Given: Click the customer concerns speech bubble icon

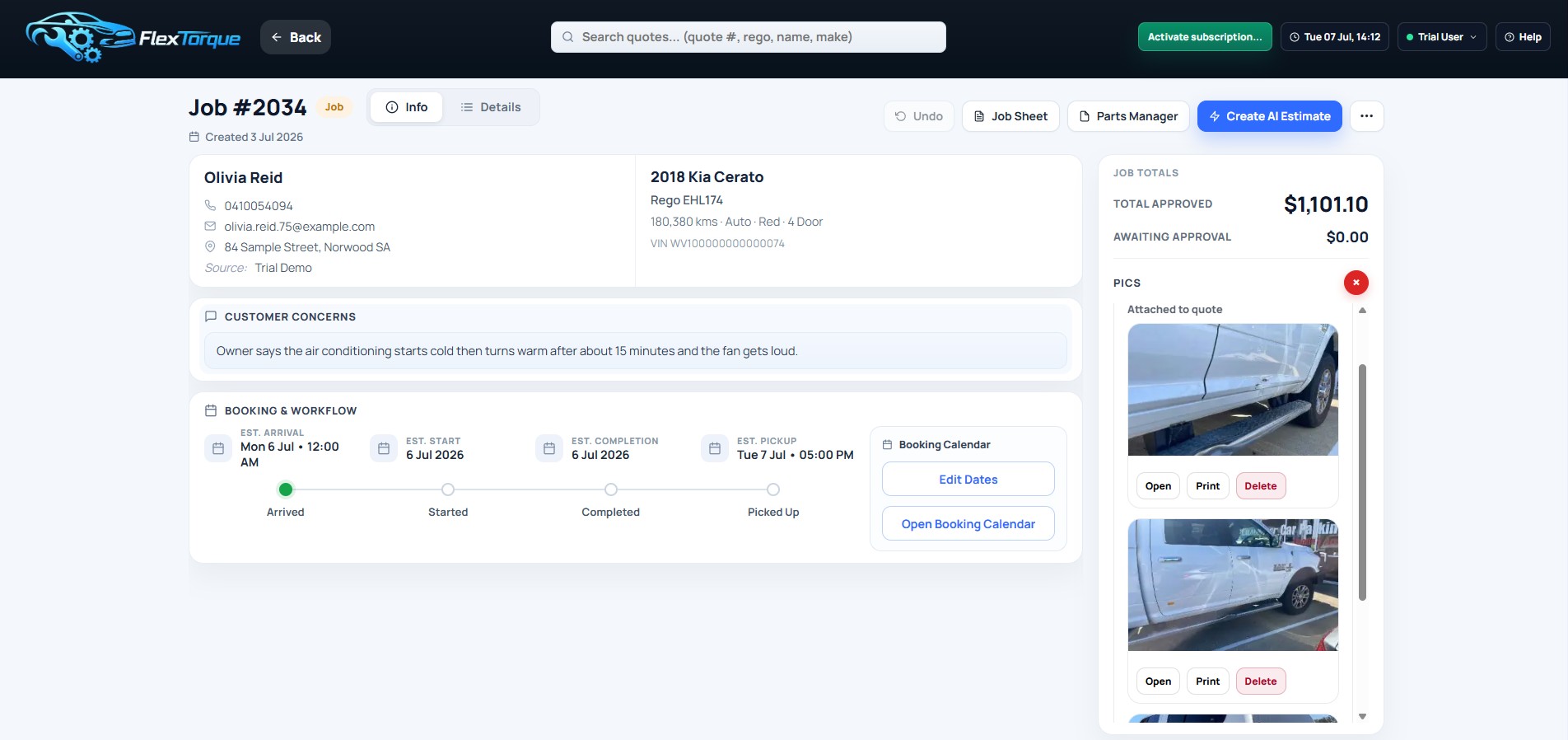Looking at the screenshot, I should tap(211, 316).
